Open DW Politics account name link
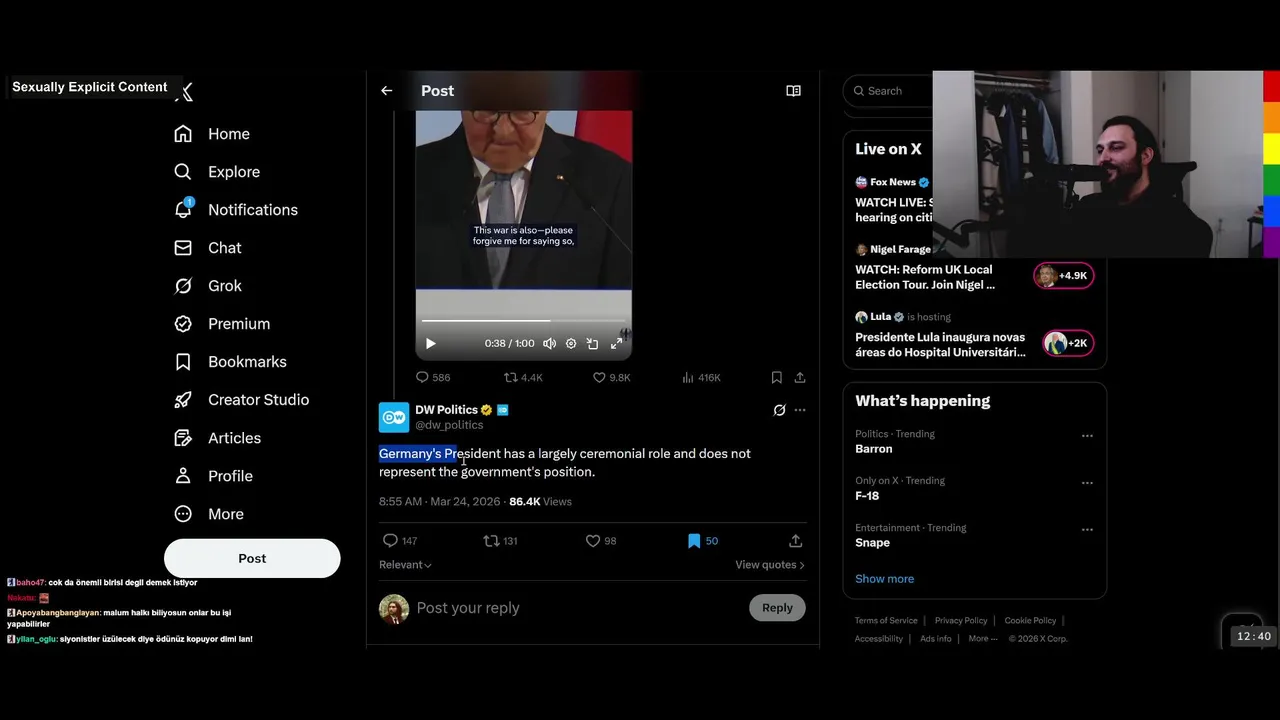 click(x=446, y=410)
